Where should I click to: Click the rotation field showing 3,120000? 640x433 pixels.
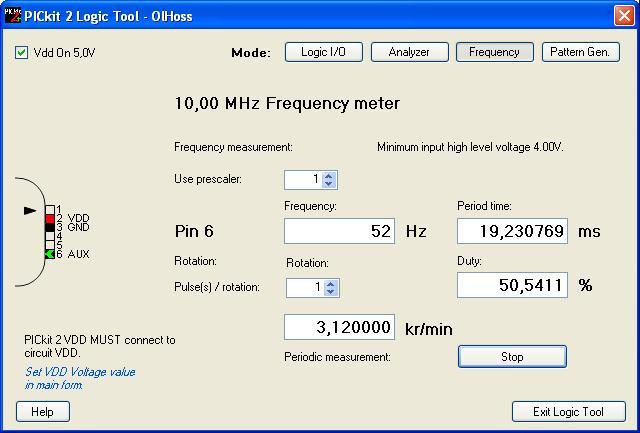(339, 327)
